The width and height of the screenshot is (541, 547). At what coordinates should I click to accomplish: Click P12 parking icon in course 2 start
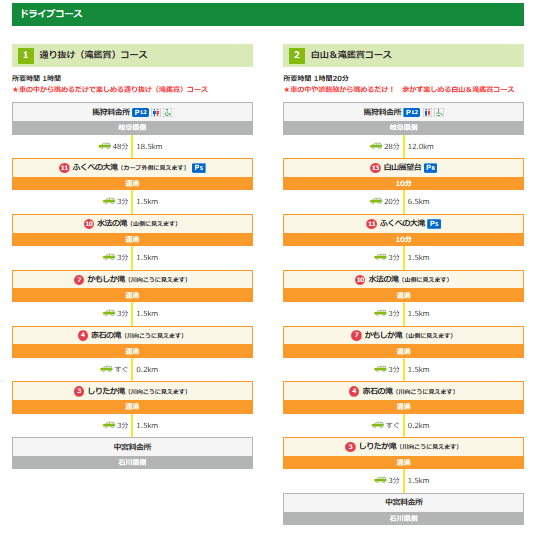(x=412, y=112)
